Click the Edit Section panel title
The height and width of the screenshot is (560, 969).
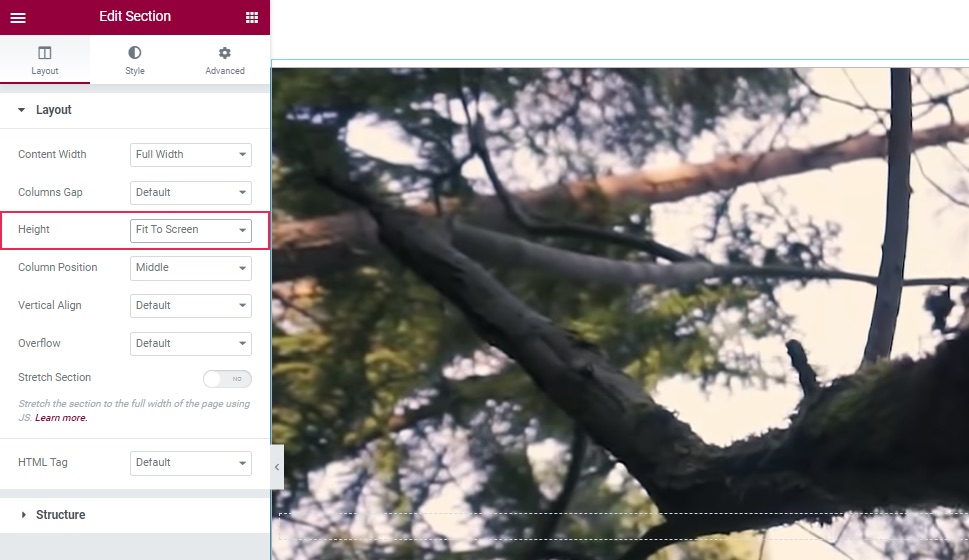pyautogui.click(x=135, y=17)
